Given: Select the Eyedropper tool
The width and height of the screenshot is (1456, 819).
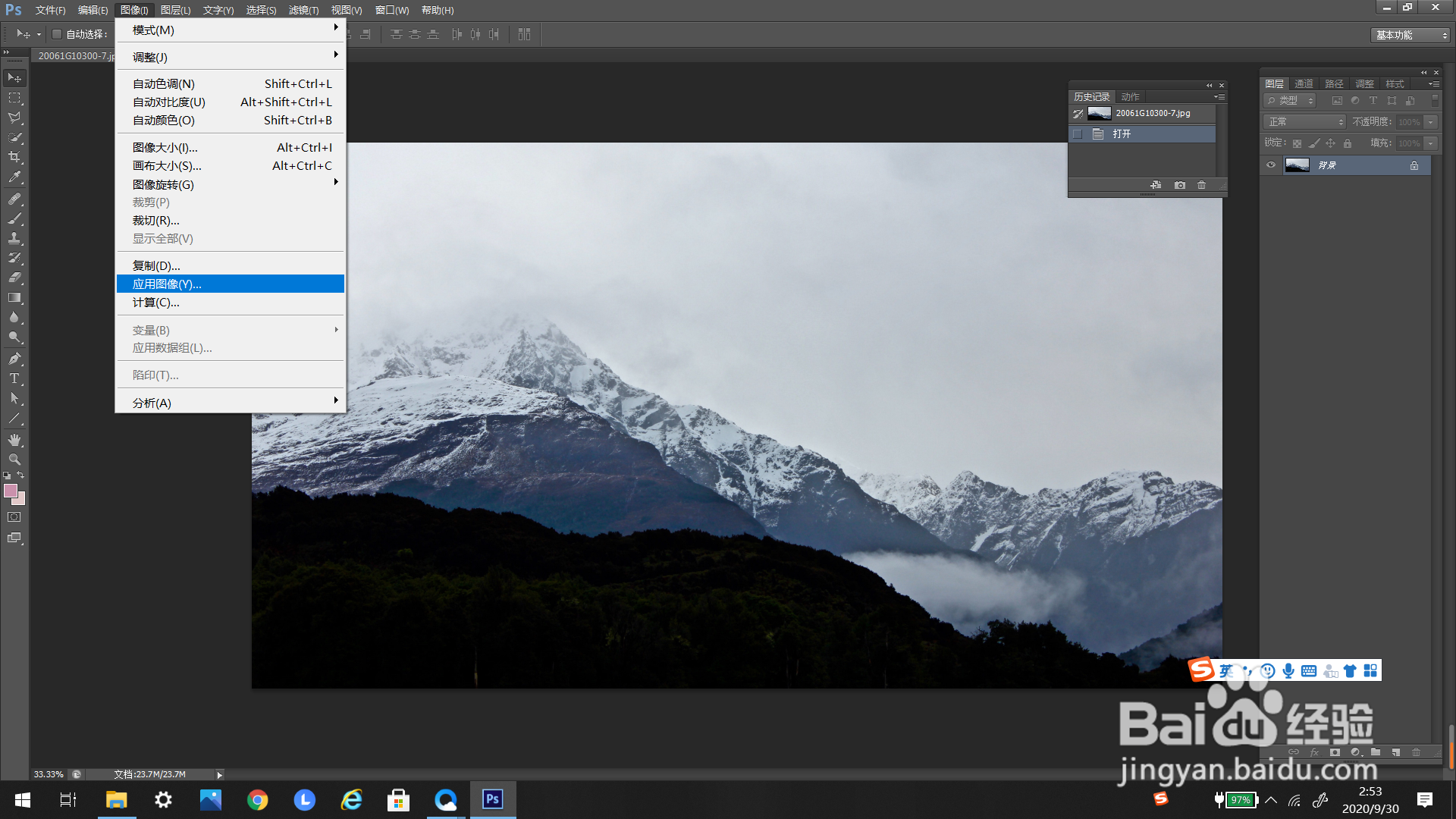Looking at the screenshot, I should pyautogui.click(x=14, y=177).
